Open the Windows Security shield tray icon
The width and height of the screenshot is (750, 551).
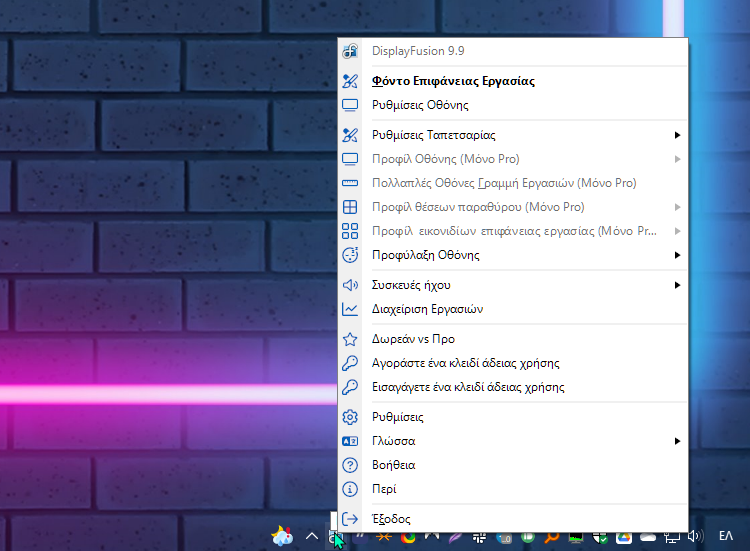600,539
